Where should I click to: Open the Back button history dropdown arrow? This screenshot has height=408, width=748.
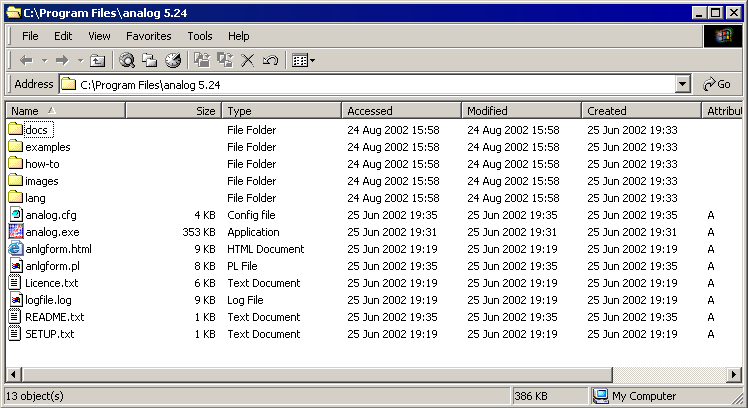pos(44,61)
